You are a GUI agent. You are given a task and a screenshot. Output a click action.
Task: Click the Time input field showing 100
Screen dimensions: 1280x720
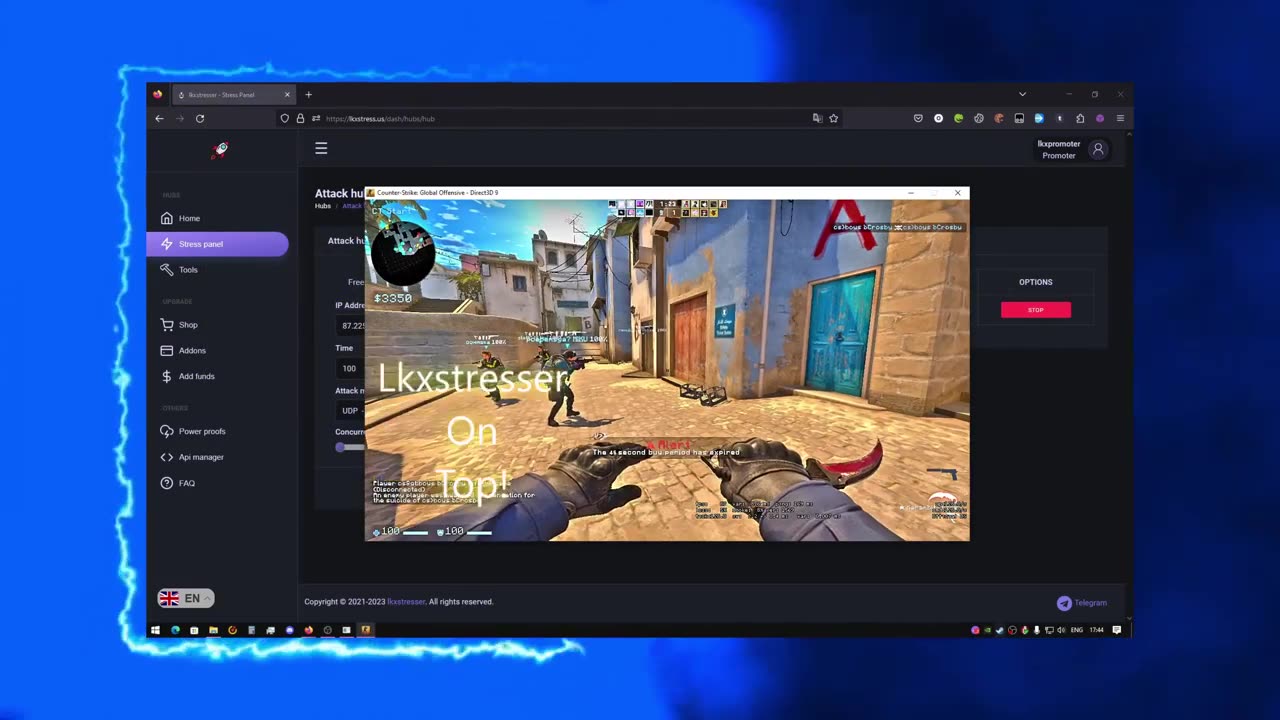pyautogui.click(x=350, y=368)
